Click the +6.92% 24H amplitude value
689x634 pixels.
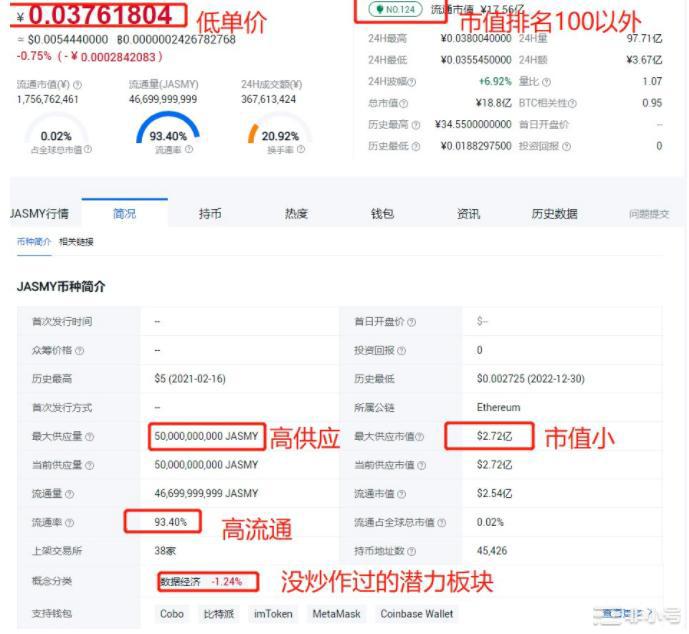(x=495, y=82)
